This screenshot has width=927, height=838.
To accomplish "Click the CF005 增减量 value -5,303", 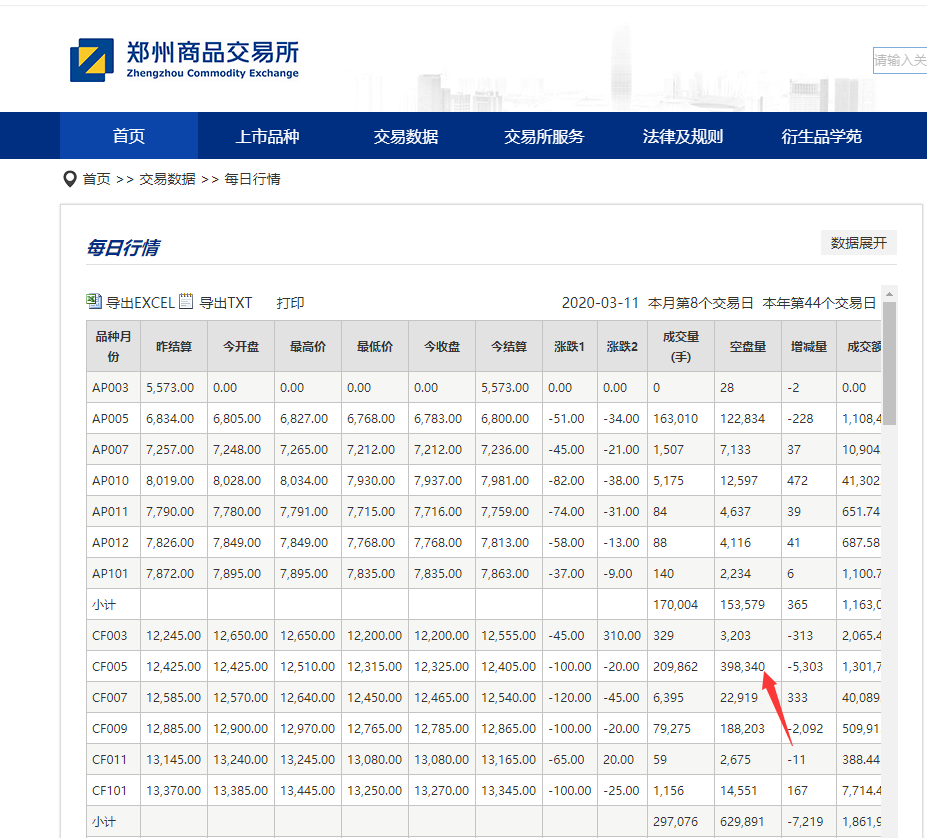I will coord(805,666).
